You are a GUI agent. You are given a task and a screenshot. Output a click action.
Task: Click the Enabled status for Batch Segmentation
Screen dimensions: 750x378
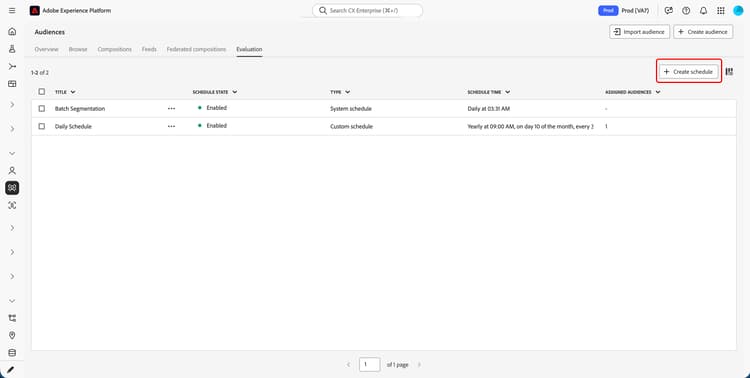click(x=212, y=108)
